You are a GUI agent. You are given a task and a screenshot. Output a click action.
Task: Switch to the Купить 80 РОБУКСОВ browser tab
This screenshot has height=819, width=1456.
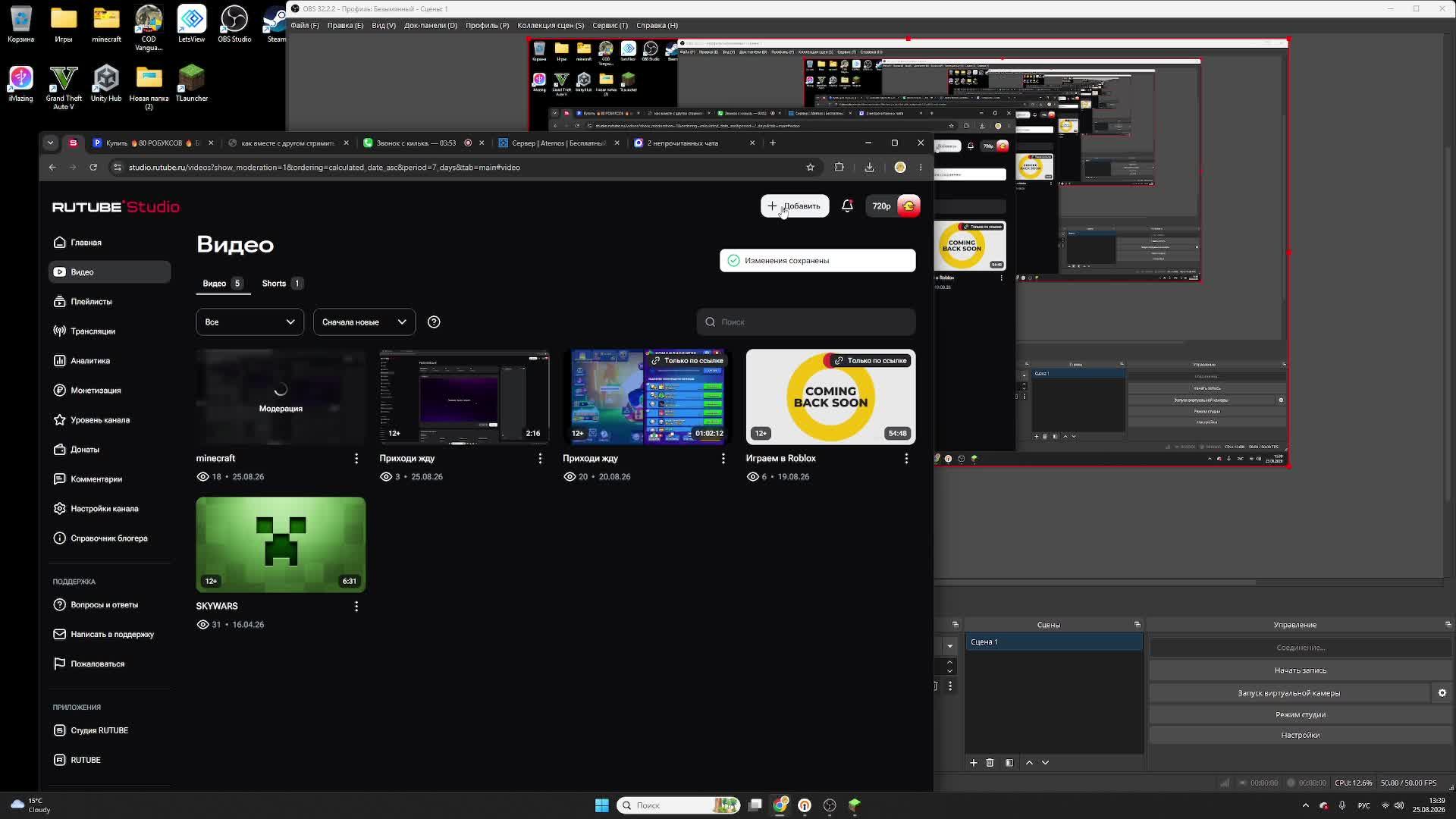click(152, 143)
